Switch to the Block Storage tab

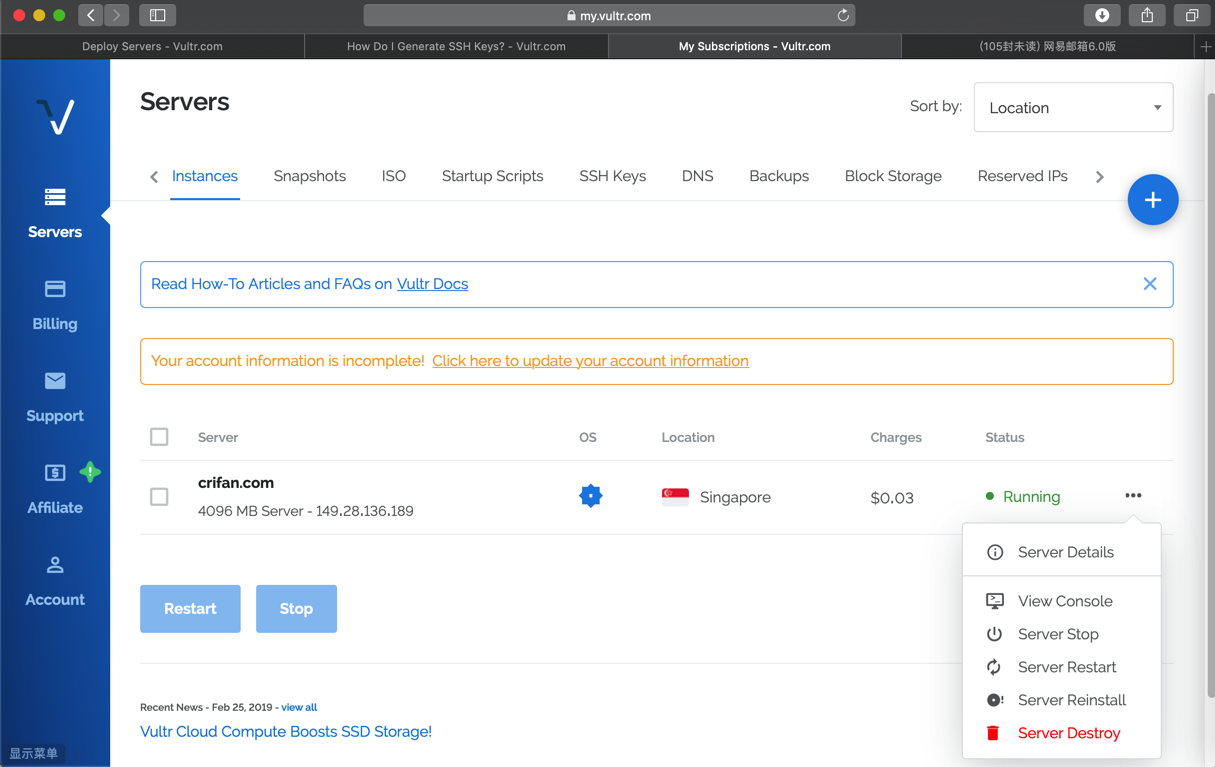(893, 176)
